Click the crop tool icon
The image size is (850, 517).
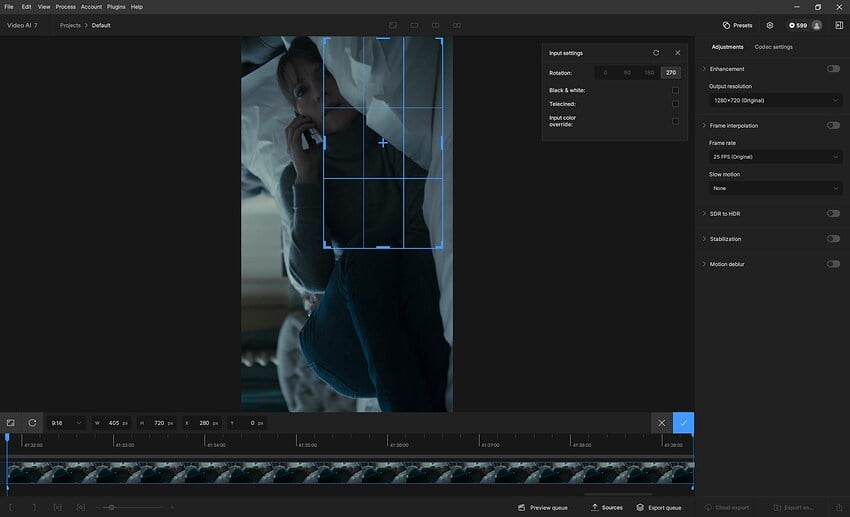tap(11, 423)
